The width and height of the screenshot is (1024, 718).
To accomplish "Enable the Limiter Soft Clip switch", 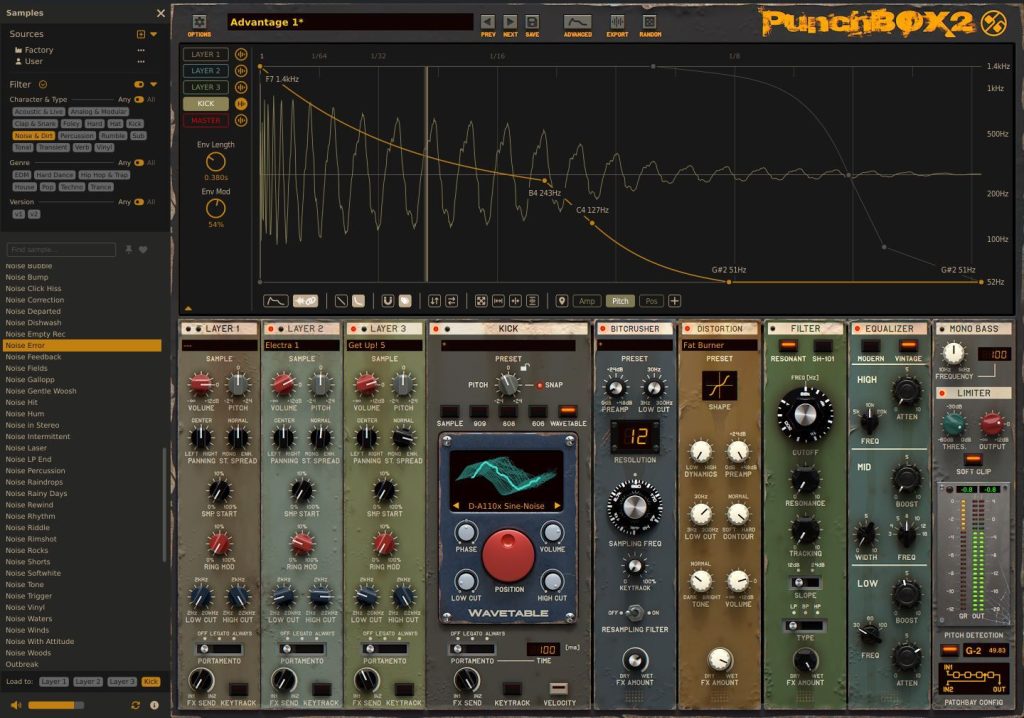I will tap(973, 459).
